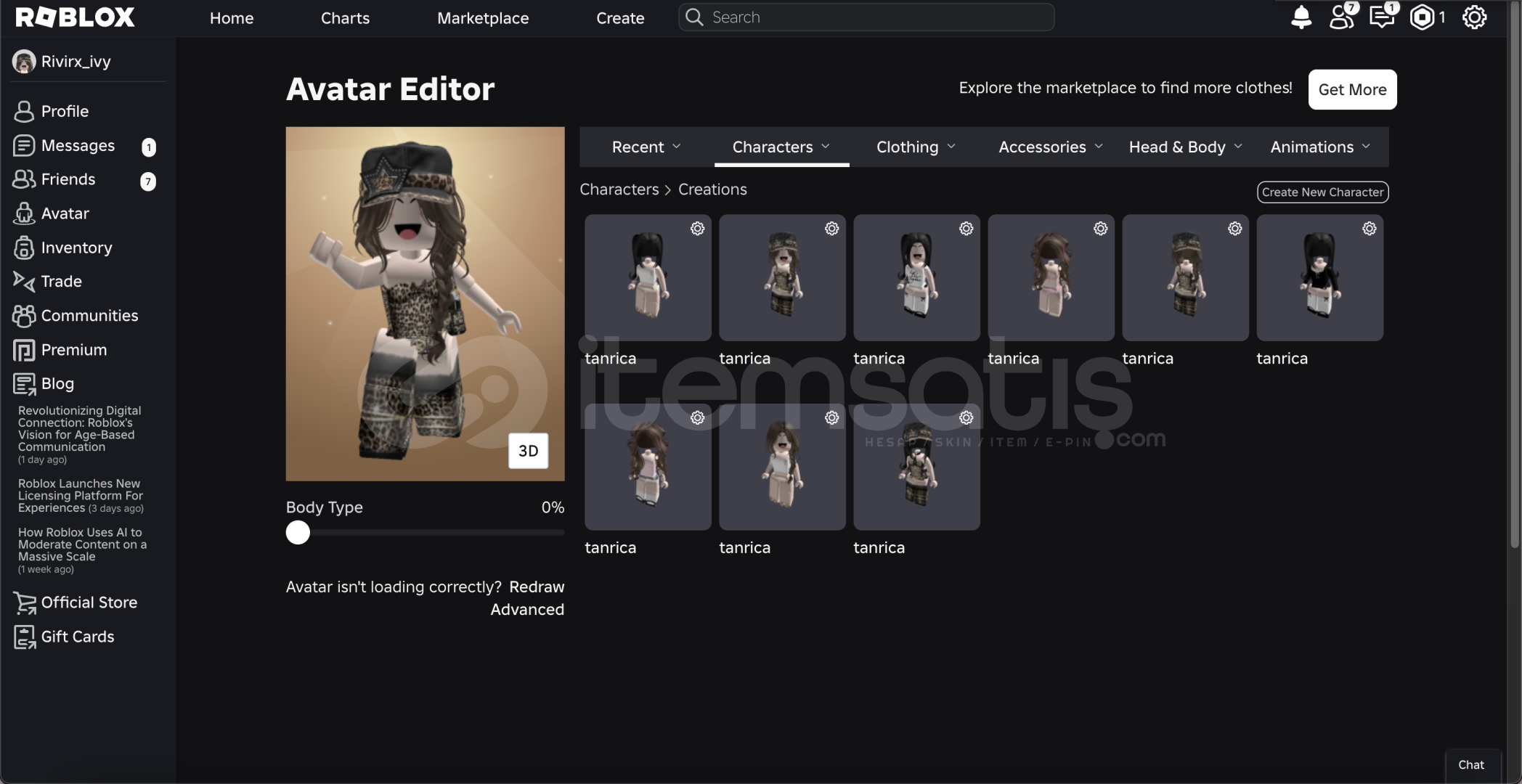The image size is (1522, 784).
Task: Click the Robux balance icon
Action: pyautogui.click(x=1422, y=17)
